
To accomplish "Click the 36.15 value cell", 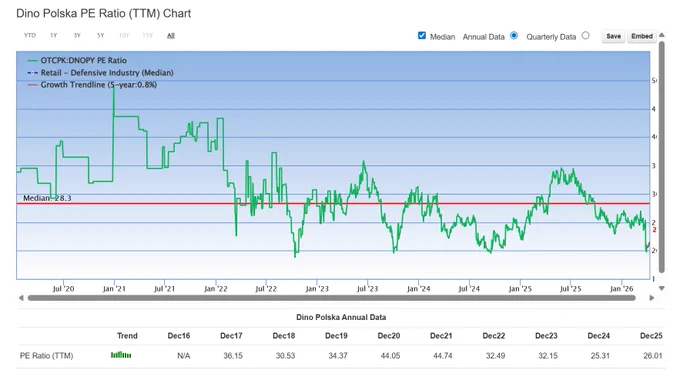I will tap(233, 356).
